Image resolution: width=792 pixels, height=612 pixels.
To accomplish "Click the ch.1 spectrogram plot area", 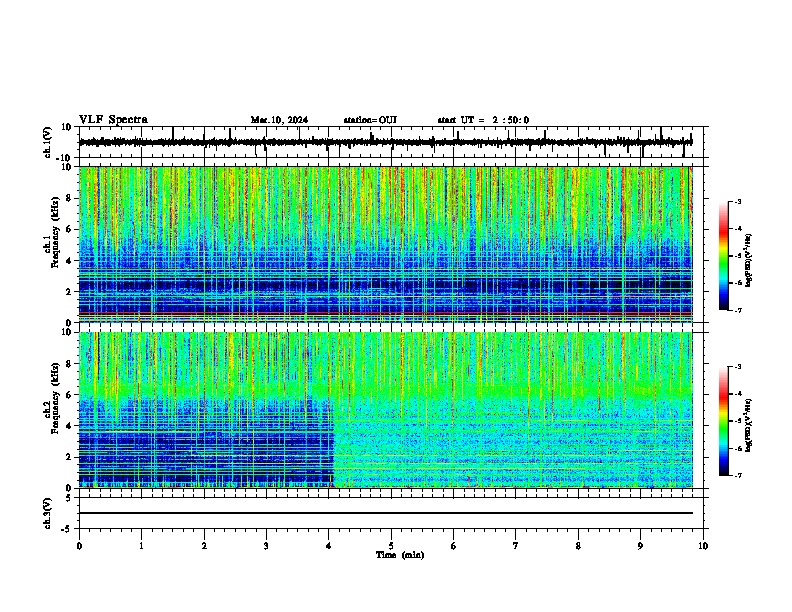I will [385, 244].
